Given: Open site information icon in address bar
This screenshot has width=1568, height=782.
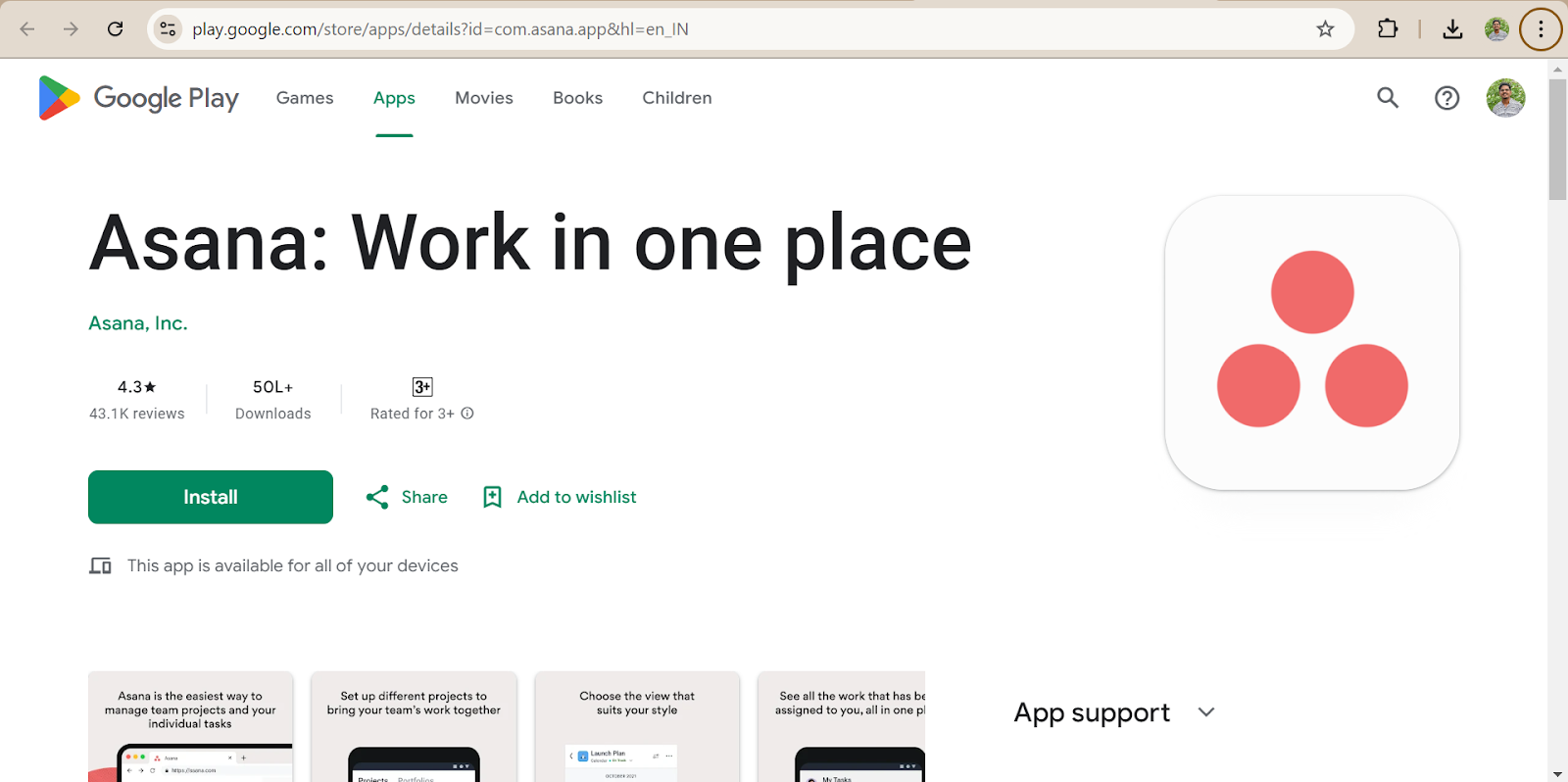Looking at the screenshot, I should (169, 29).
